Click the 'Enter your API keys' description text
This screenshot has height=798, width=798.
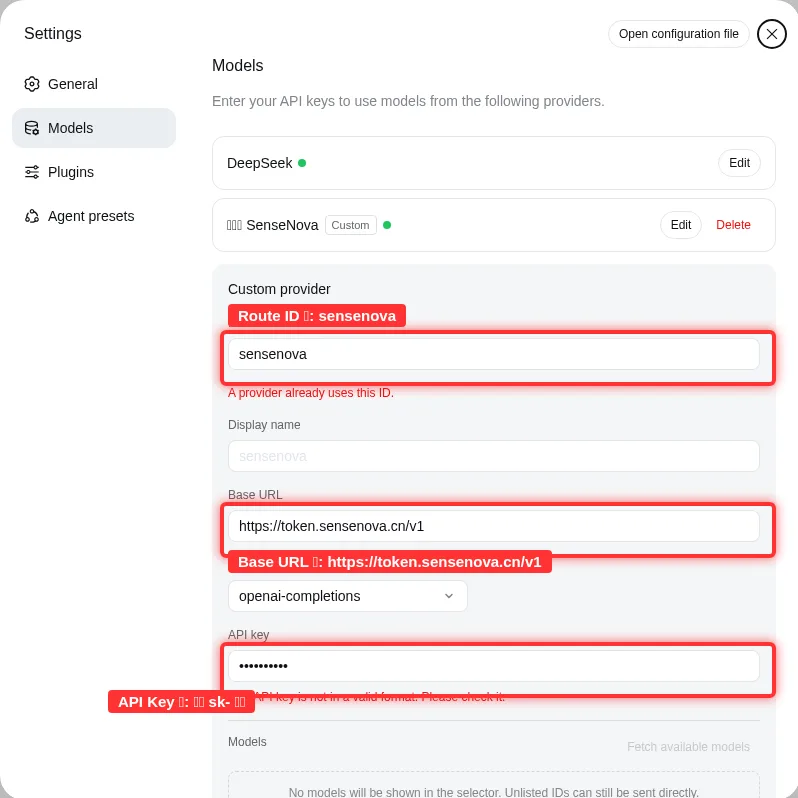408,101
